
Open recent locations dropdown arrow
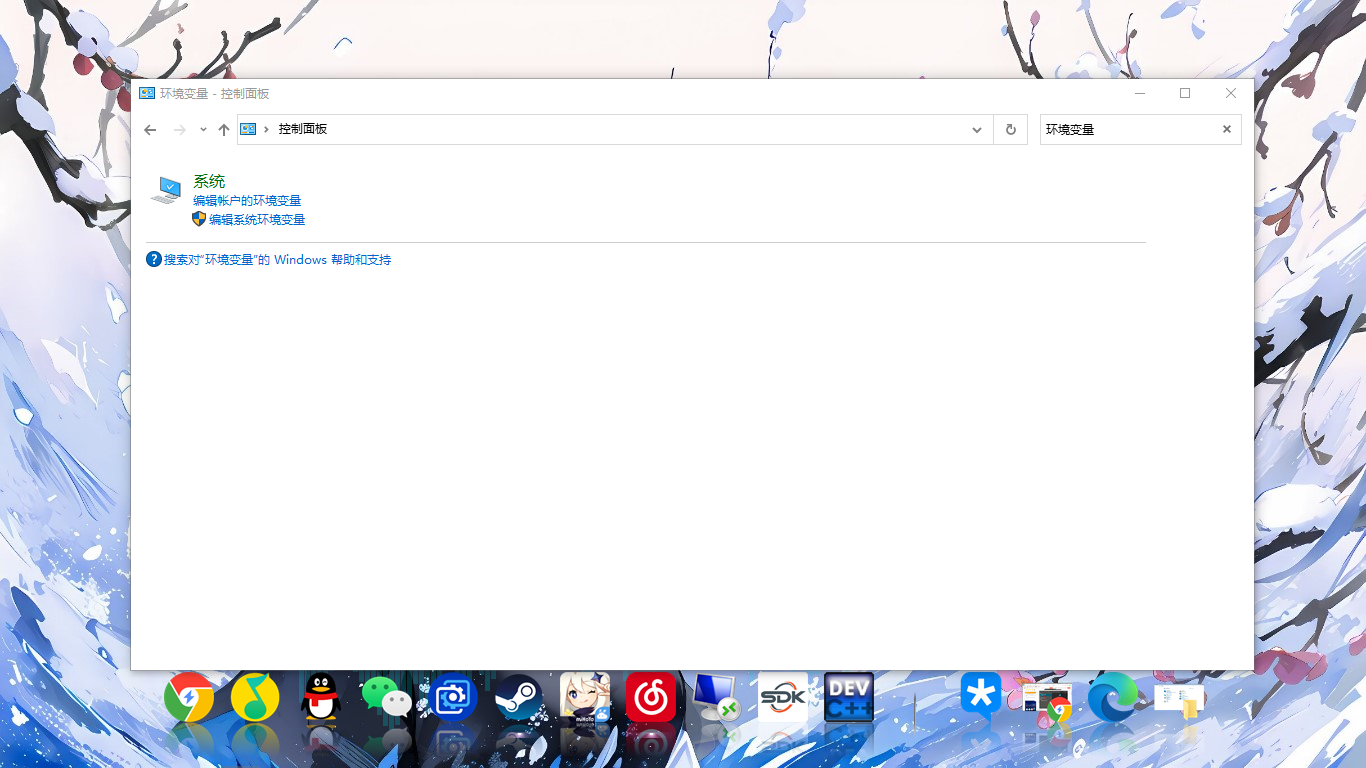coord(203,130)
